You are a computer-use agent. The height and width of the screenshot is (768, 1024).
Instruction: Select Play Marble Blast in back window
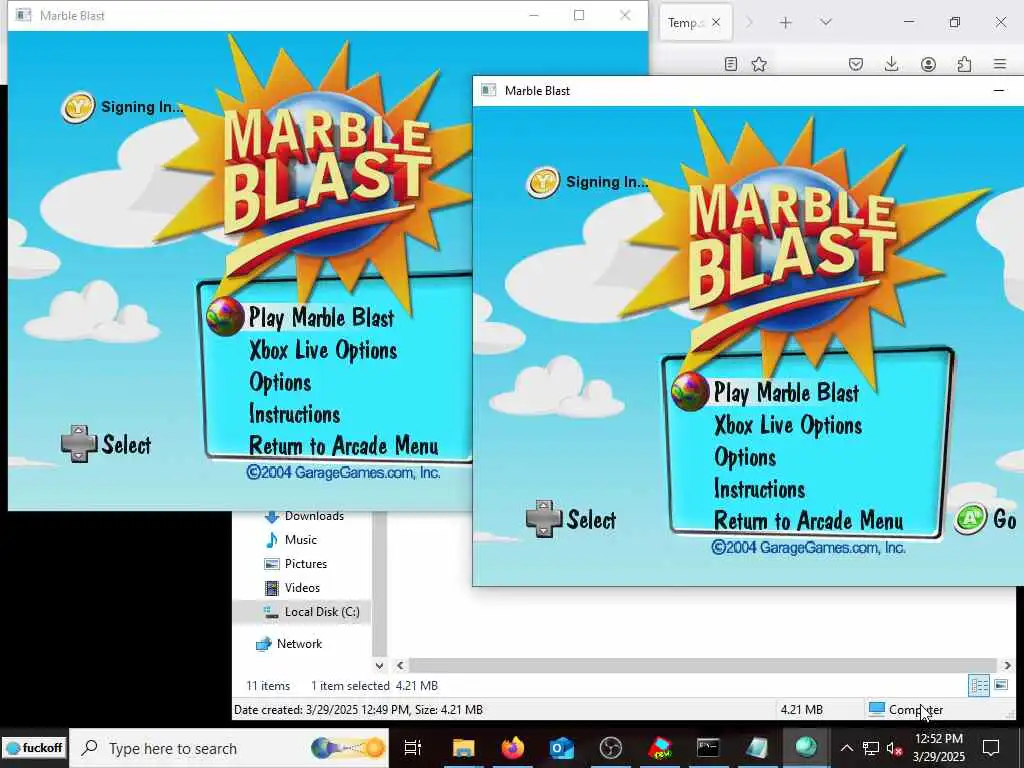[321, 318]
